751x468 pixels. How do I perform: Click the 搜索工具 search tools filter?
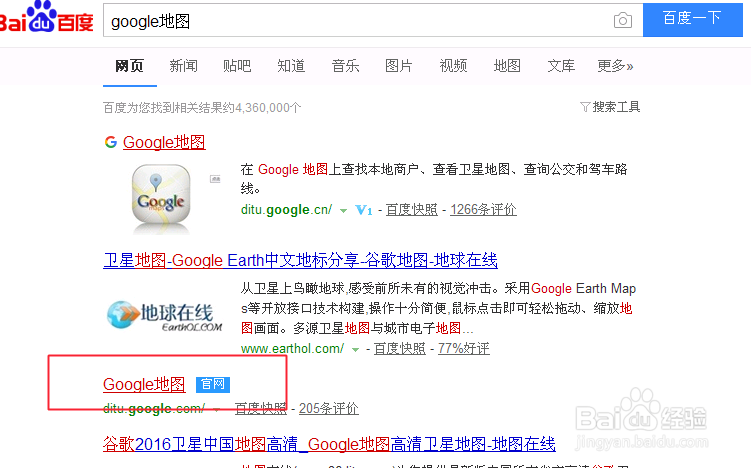[610, 107]
